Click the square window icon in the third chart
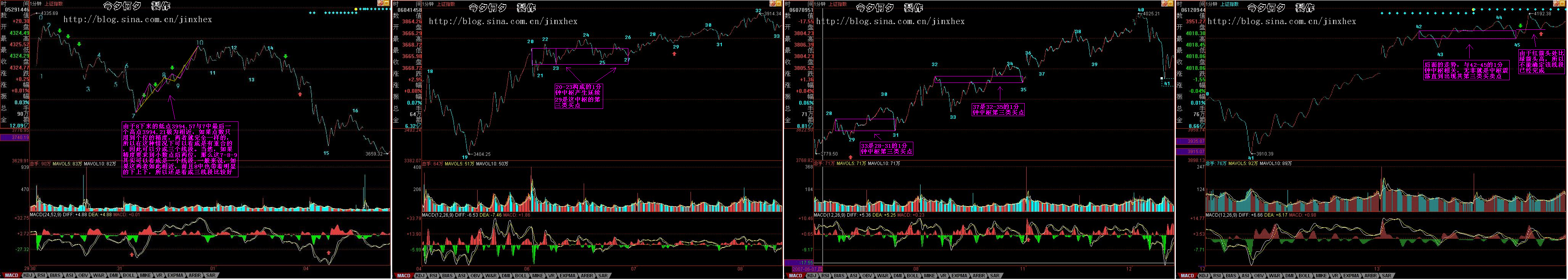 (x=1171, y=3)
